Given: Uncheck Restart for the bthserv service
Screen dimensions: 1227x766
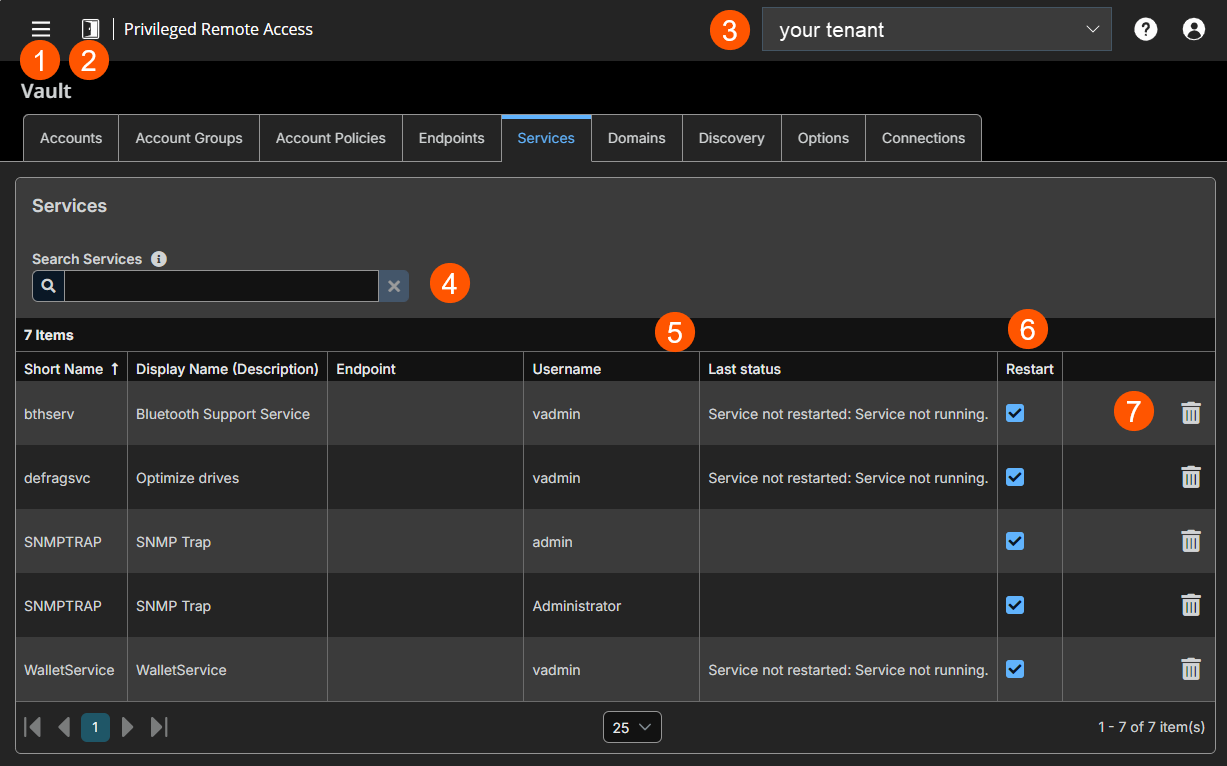Looking at the screenshot, I should (x=1014, y=412).
